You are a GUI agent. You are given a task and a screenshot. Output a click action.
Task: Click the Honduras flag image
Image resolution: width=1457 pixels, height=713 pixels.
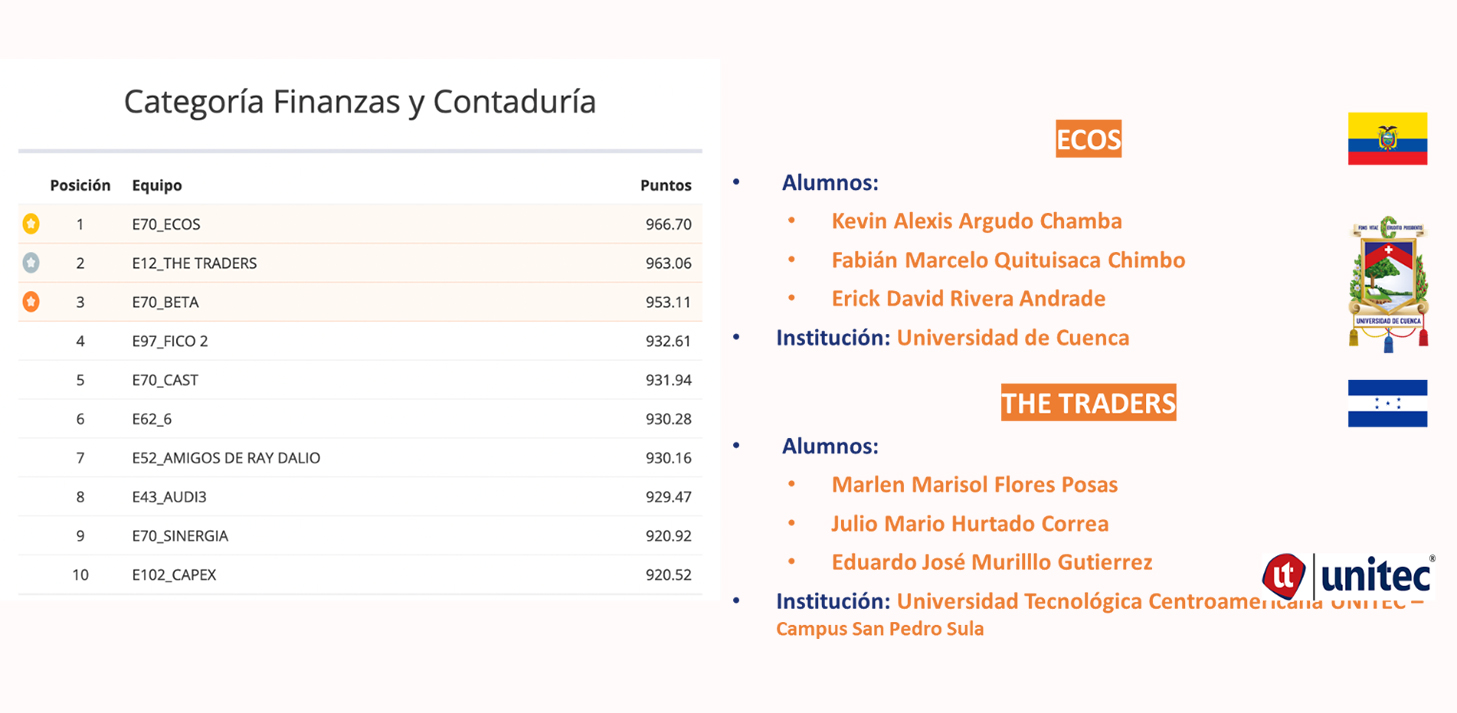coord(1387,403)
